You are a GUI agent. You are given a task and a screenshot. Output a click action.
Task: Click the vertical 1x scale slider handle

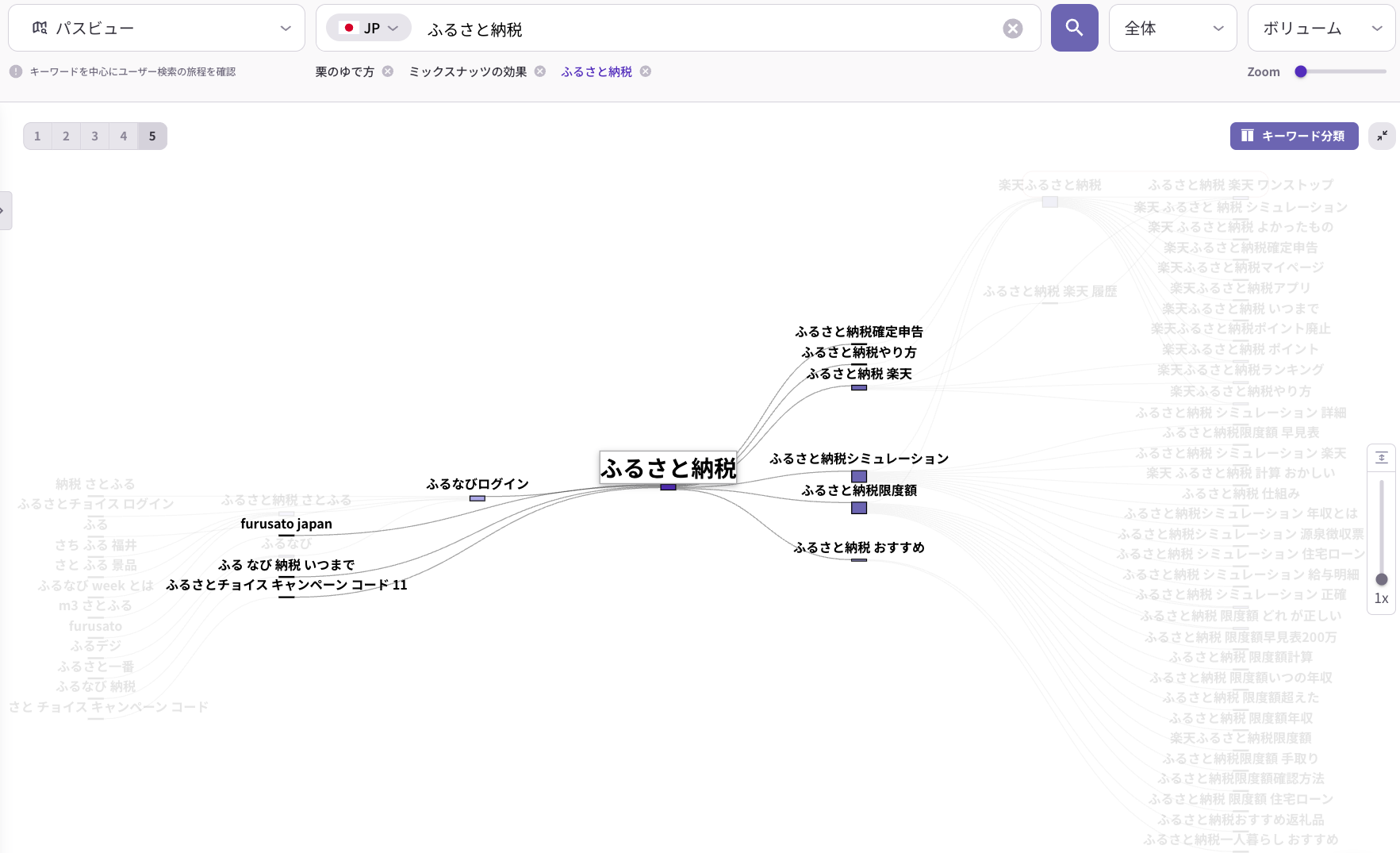tap(1381, 579)
